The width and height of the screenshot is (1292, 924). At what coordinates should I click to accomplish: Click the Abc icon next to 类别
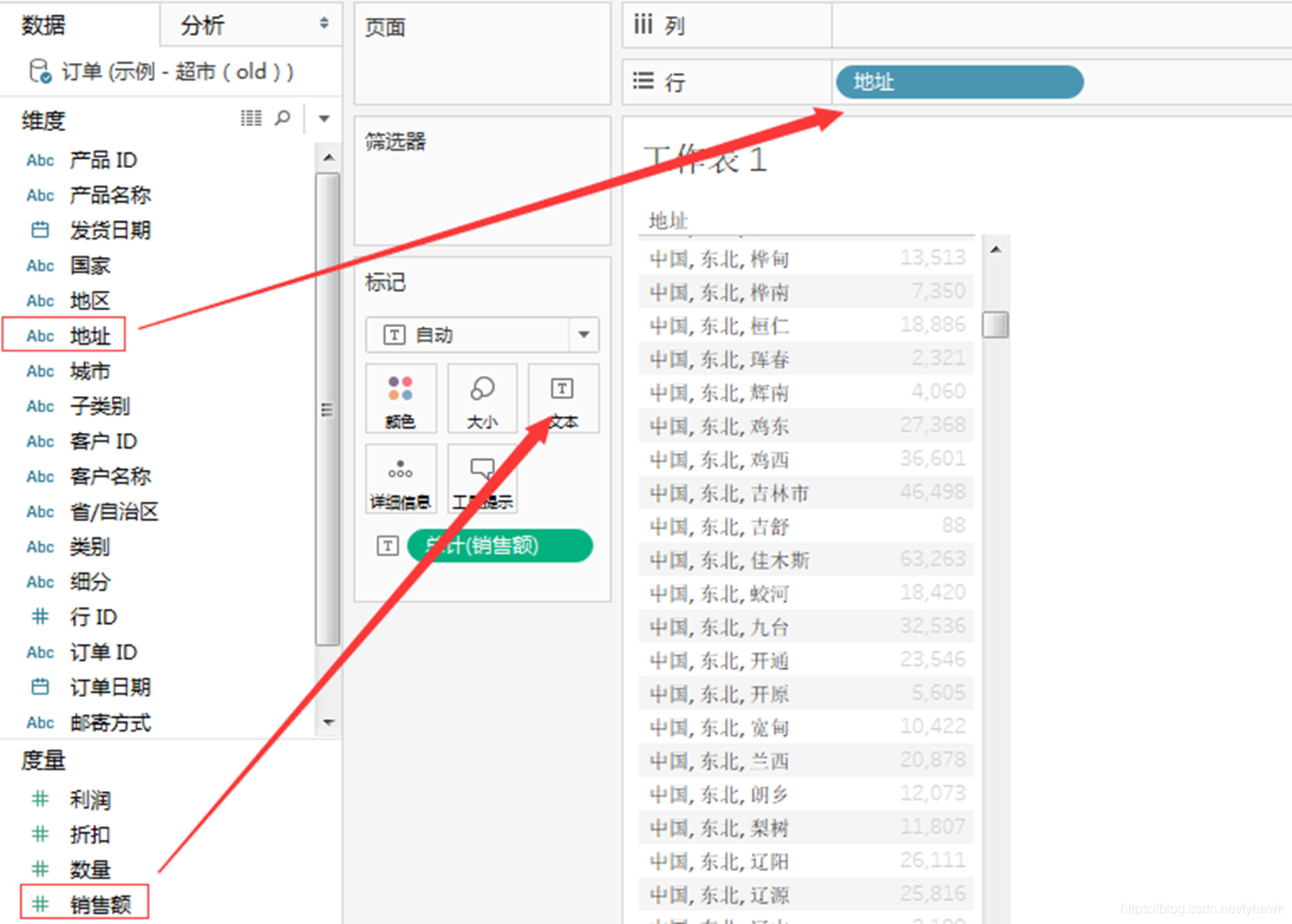click(40, 546)
